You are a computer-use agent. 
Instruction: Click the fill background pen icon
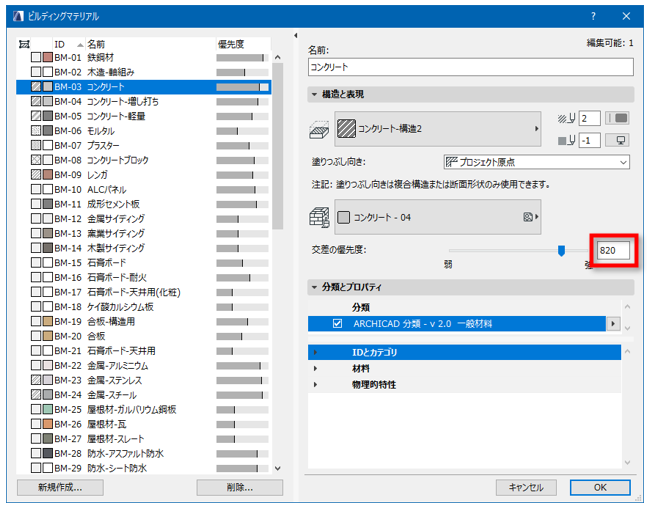tap(566, 140)
